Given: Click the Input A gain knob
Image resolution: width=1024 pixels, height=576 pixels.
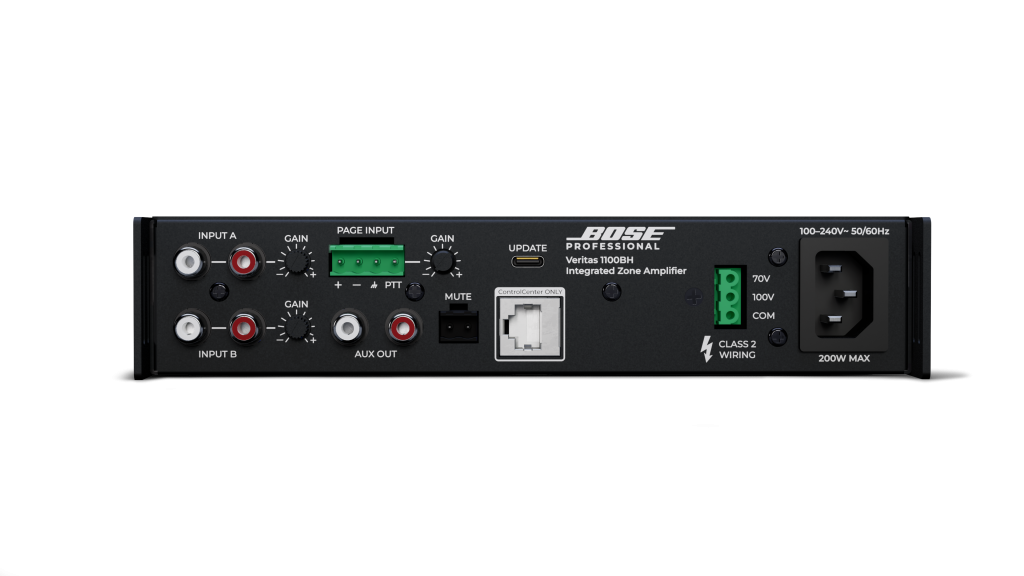Looking at the screenshot, I should [296, 263].
